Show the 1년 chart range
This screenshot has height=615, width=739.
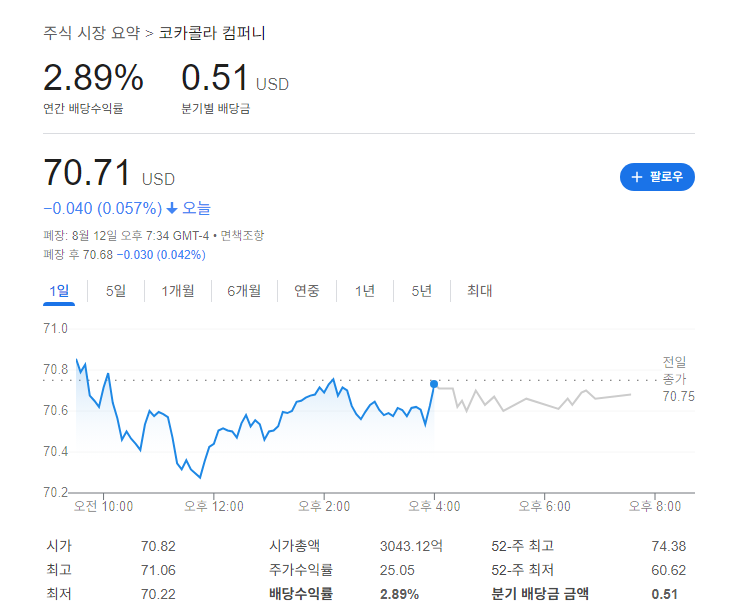pos(365,291)
